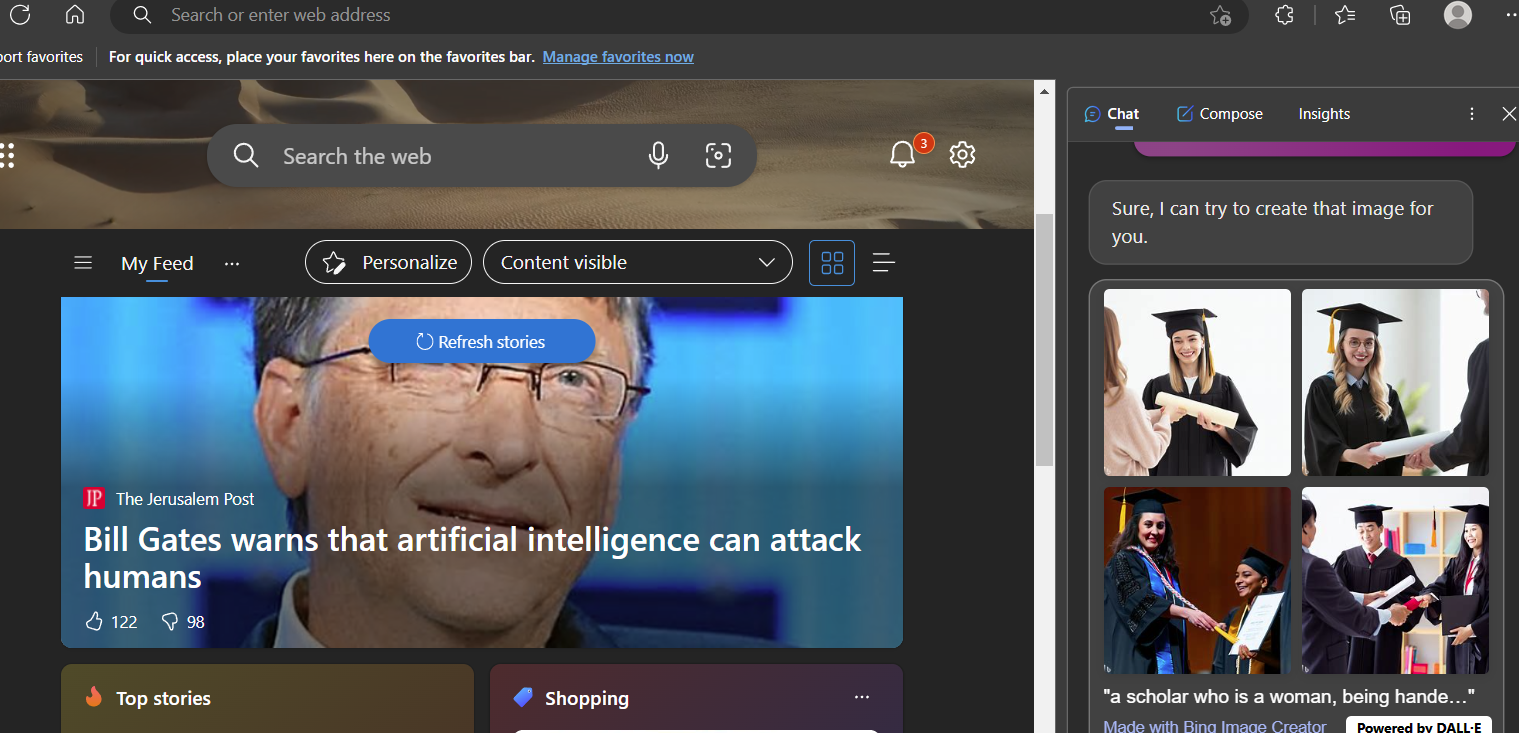Image resolution: width=1519 pixels, height=733 pixels.
Task: Click the user profile avatar
Action: tap(1458, 15)
